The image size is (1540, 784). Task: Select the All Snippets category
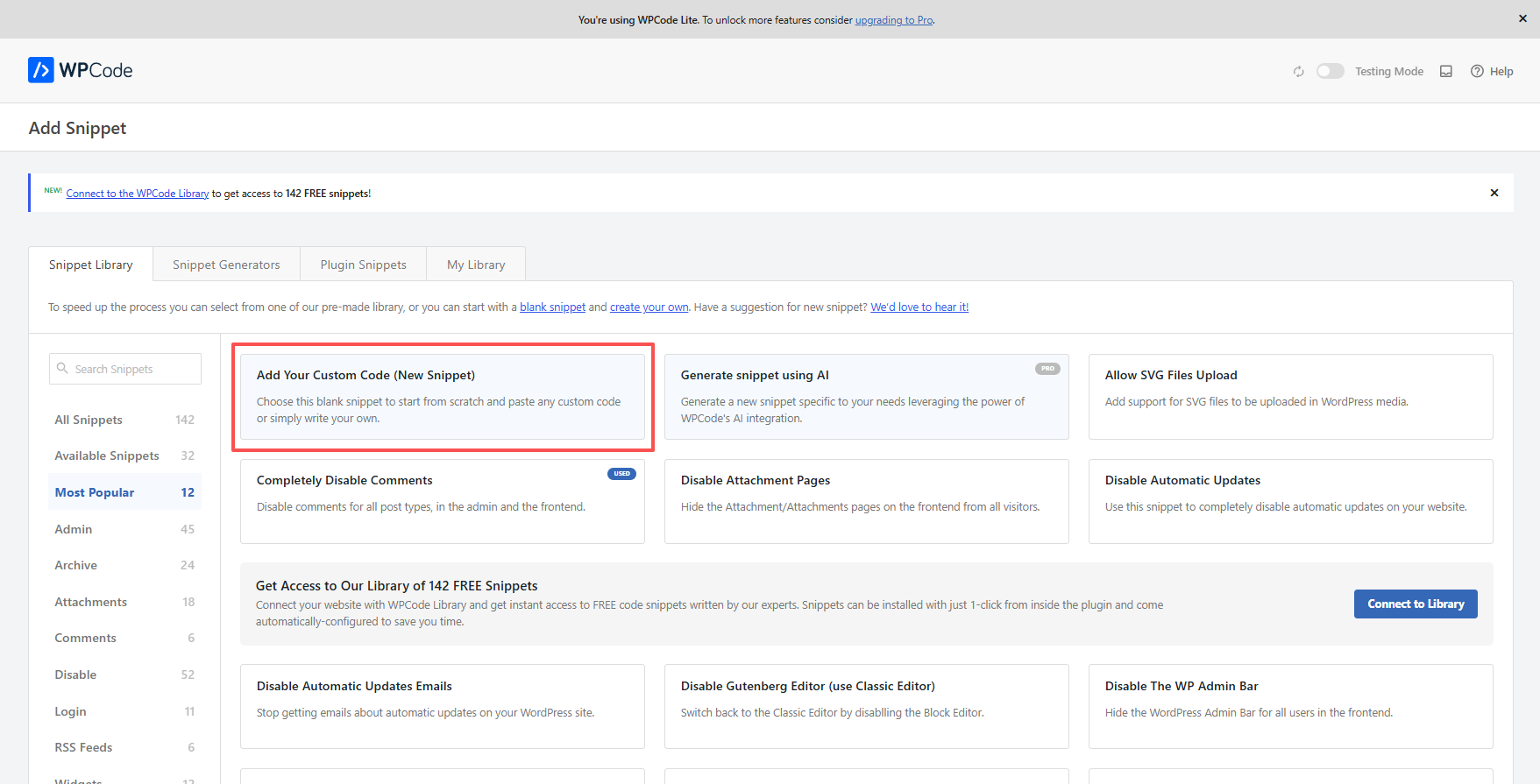pos(124,420)
